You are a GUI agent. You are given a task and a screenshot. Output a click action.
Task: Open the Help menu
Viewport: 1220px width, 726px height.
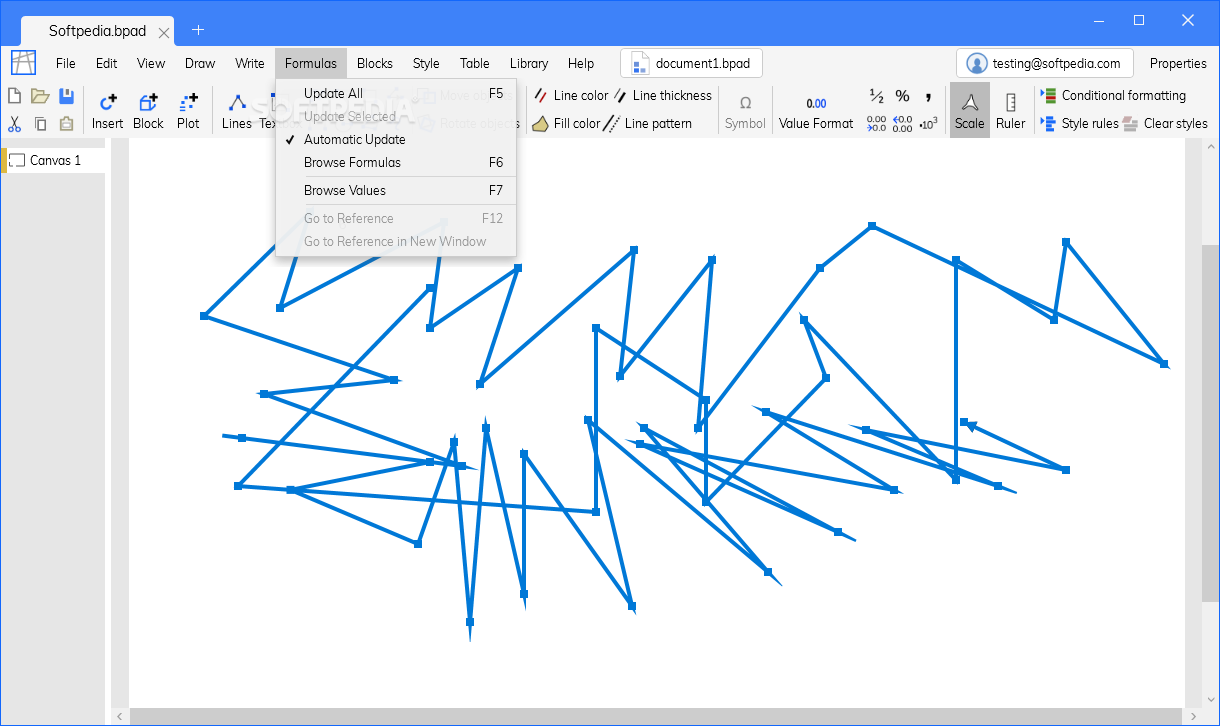pyautogui.click(x=581, y=63)
